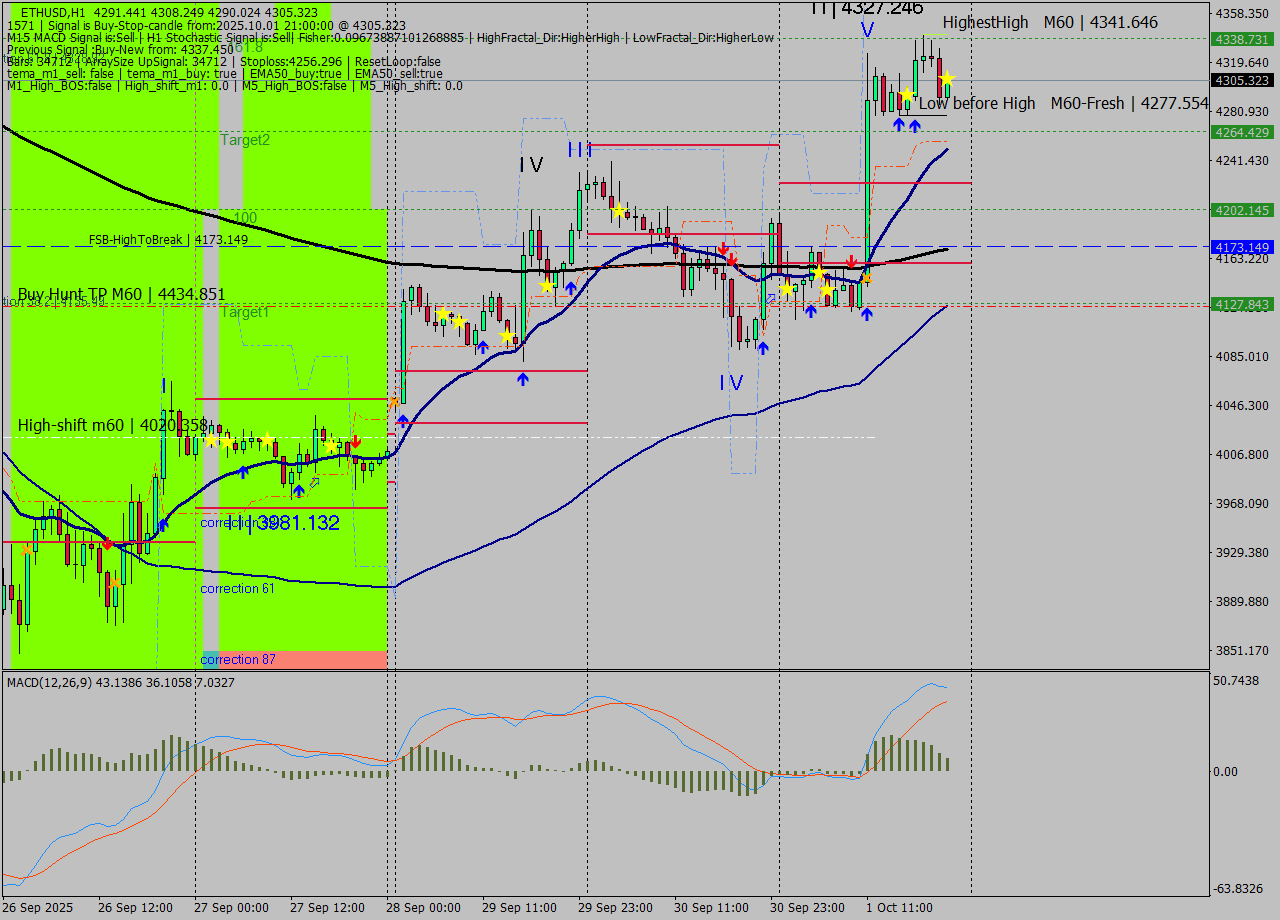Select the thick red down arrow at the 4173 resistance

[x=725, y=248]
